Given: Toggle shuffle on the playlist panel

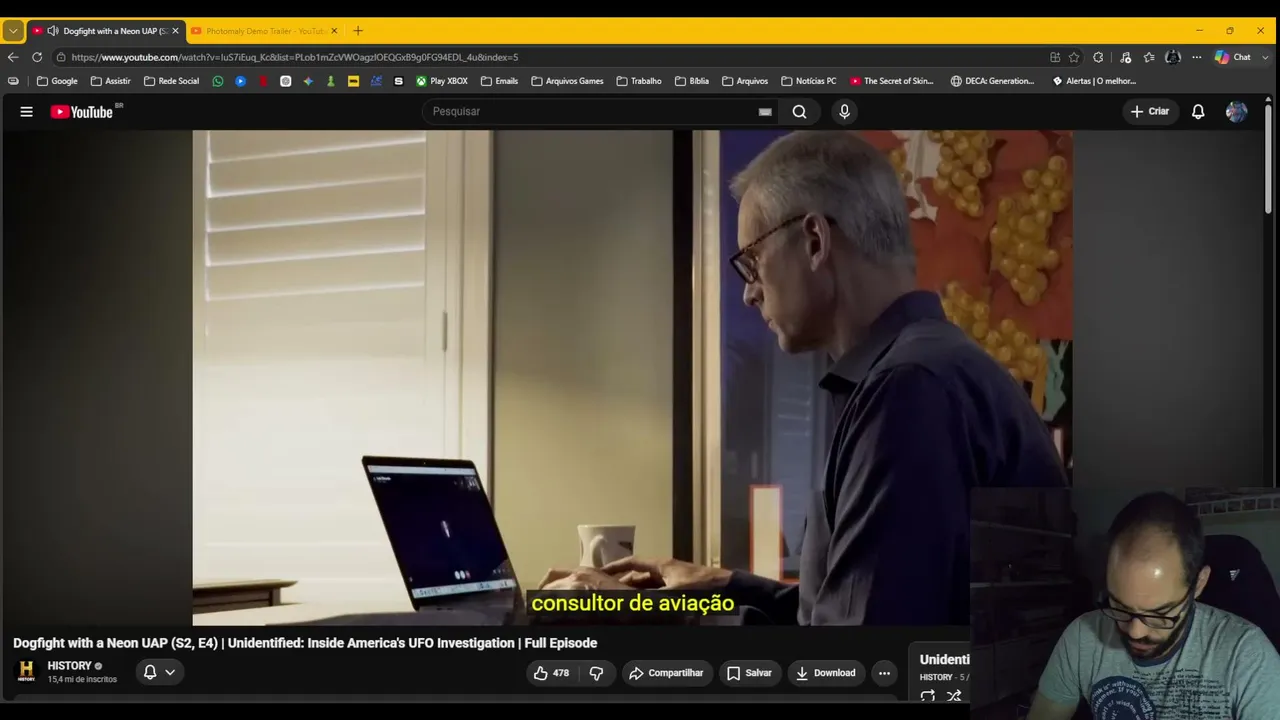Looking at the screenshot, I should [954, 696].
